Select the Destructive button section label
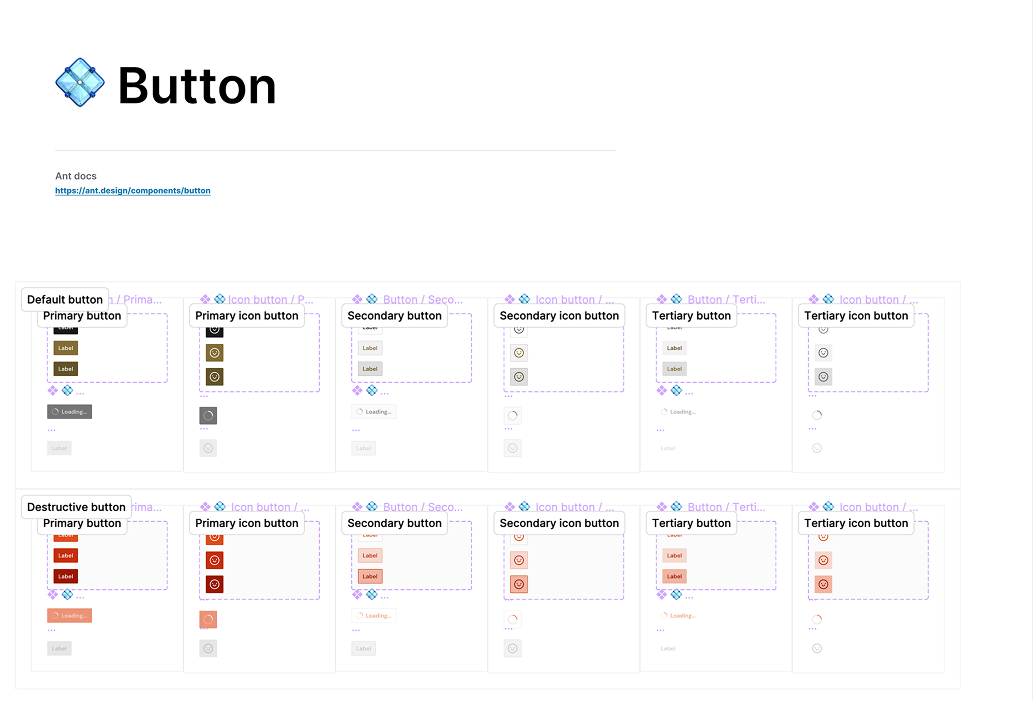This screenshot has height=701, width=1033. [76, 507]
